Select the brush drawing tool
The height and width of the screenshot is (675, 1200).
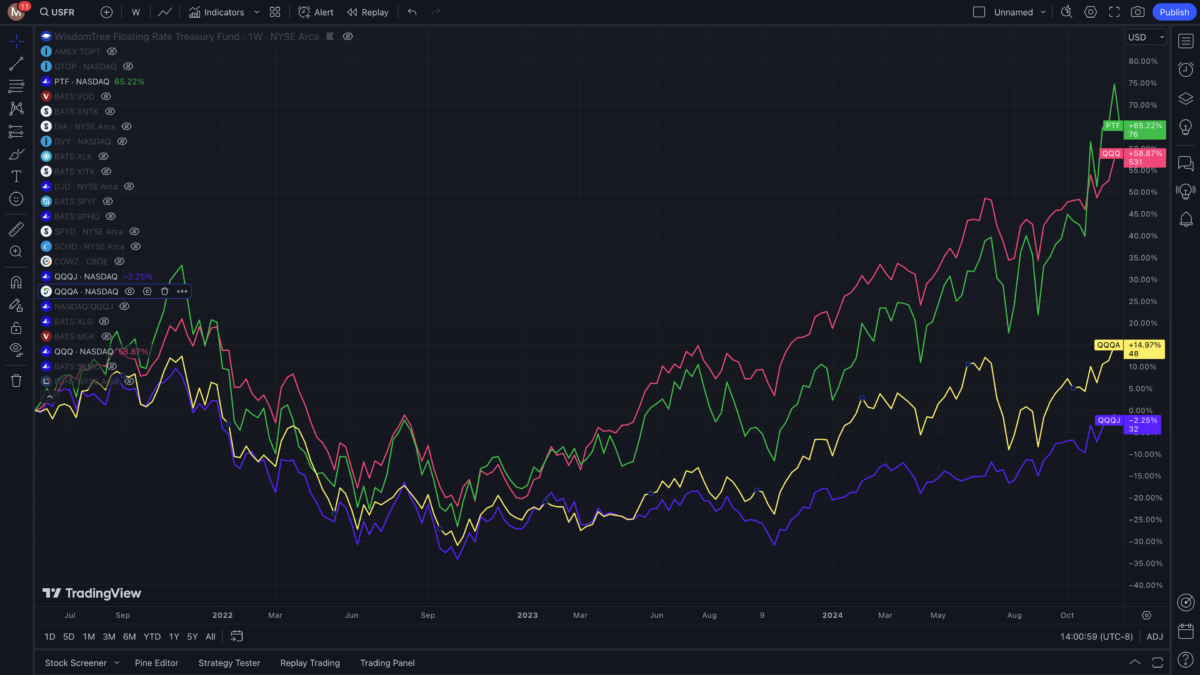[16, 154]
